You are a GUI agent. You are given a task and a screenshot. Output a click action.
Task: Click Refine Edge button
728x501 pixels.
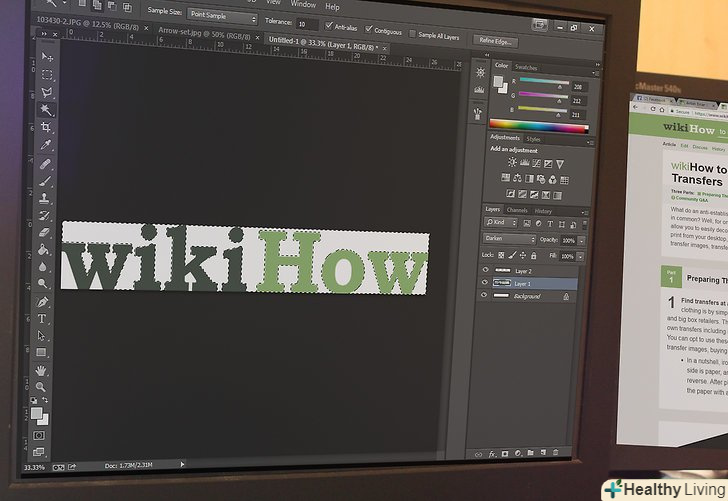(x=495, y=41)
